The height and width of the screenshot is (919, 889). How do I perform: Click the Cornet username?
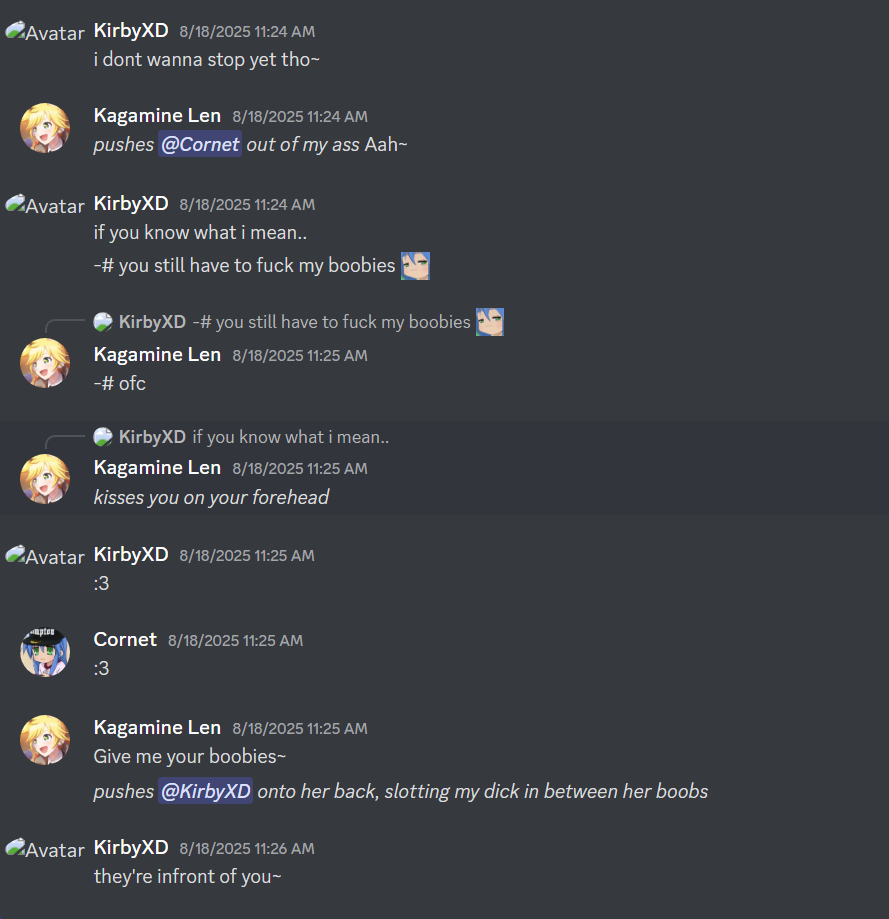(125, 639)
